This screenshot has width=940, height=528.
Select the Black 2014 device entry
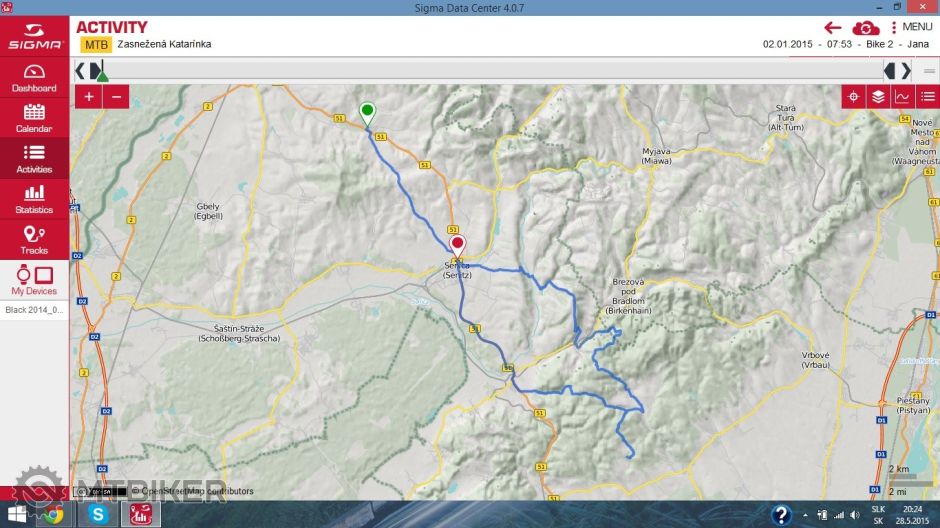click(34, 310)
